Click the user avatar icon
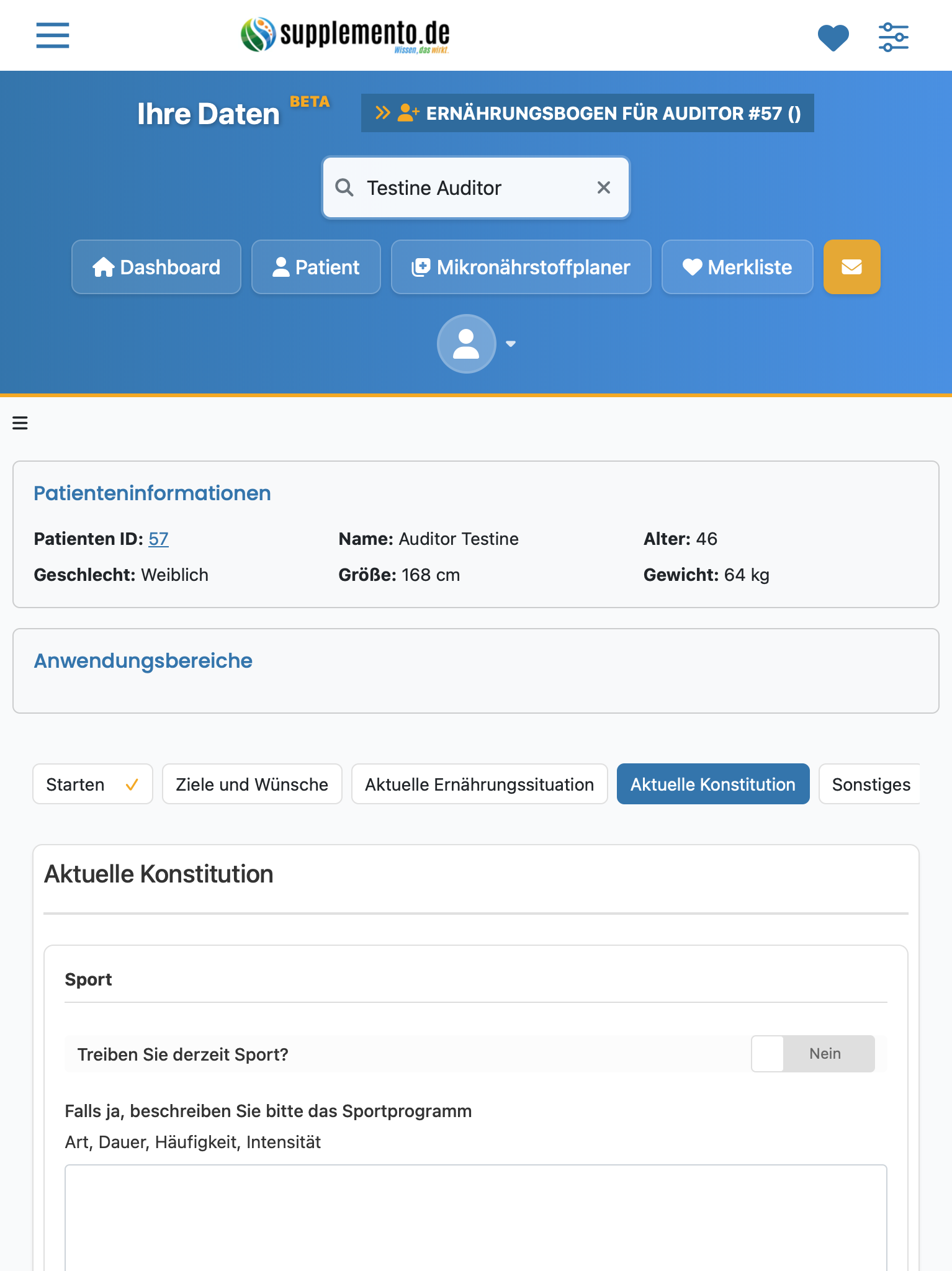 pos(466,344)
